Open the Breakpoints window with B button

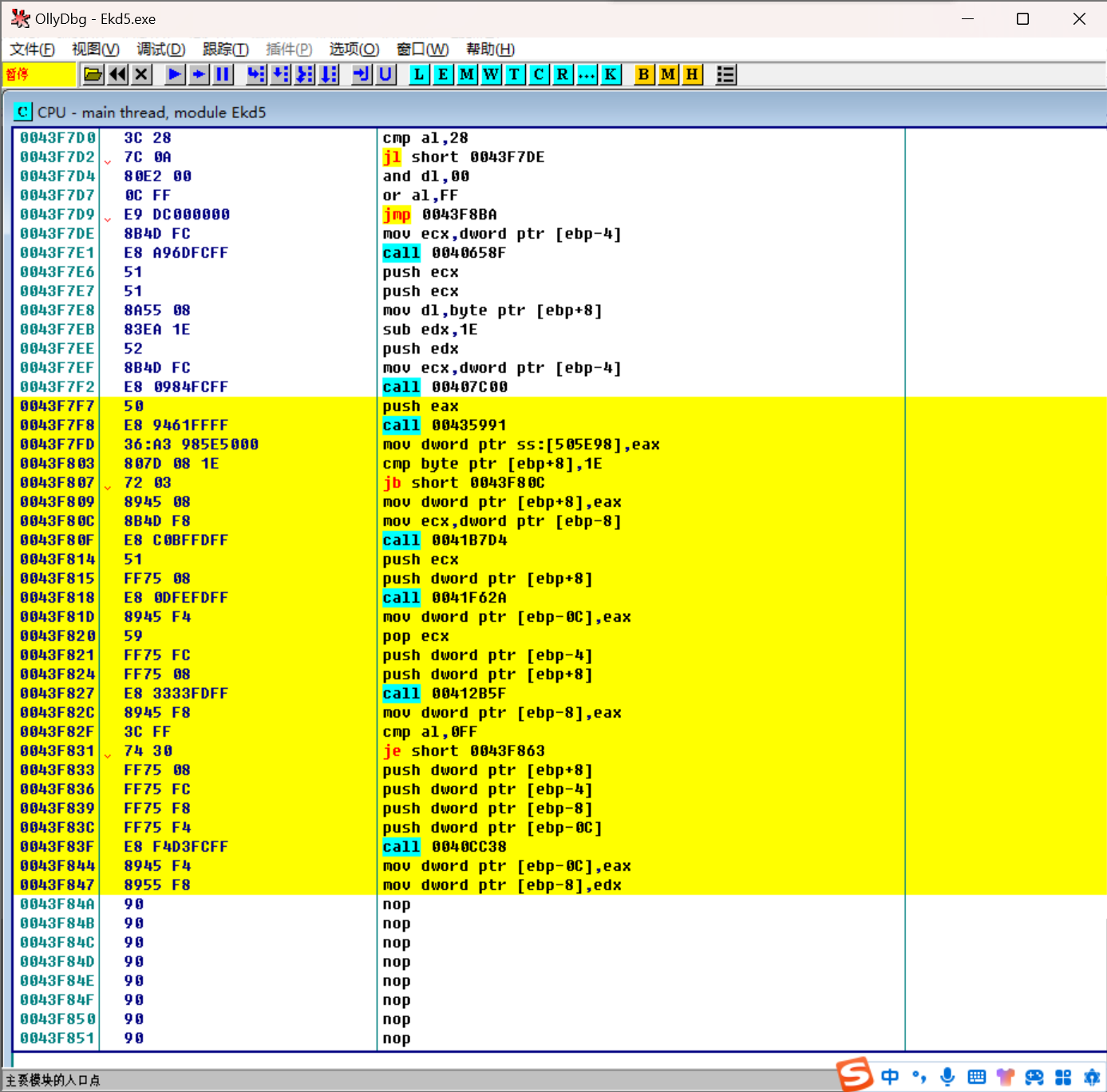click(x=643, y=74)
